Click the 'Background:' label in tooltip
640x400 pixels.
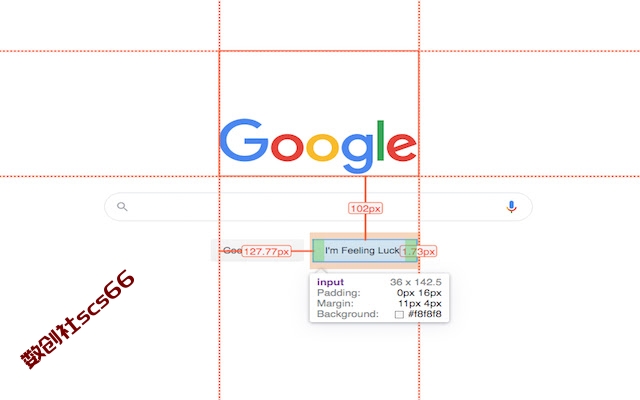pyautogui.click(x=347, y=314)
